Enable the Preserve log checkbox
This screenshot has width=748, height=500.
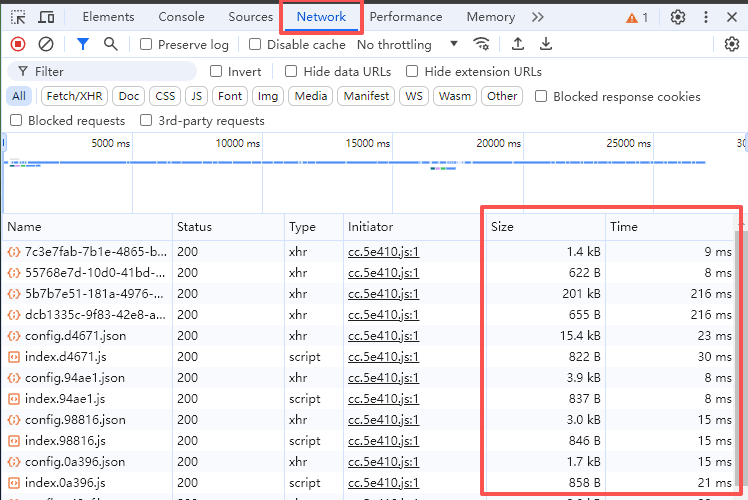click(147, 45)
